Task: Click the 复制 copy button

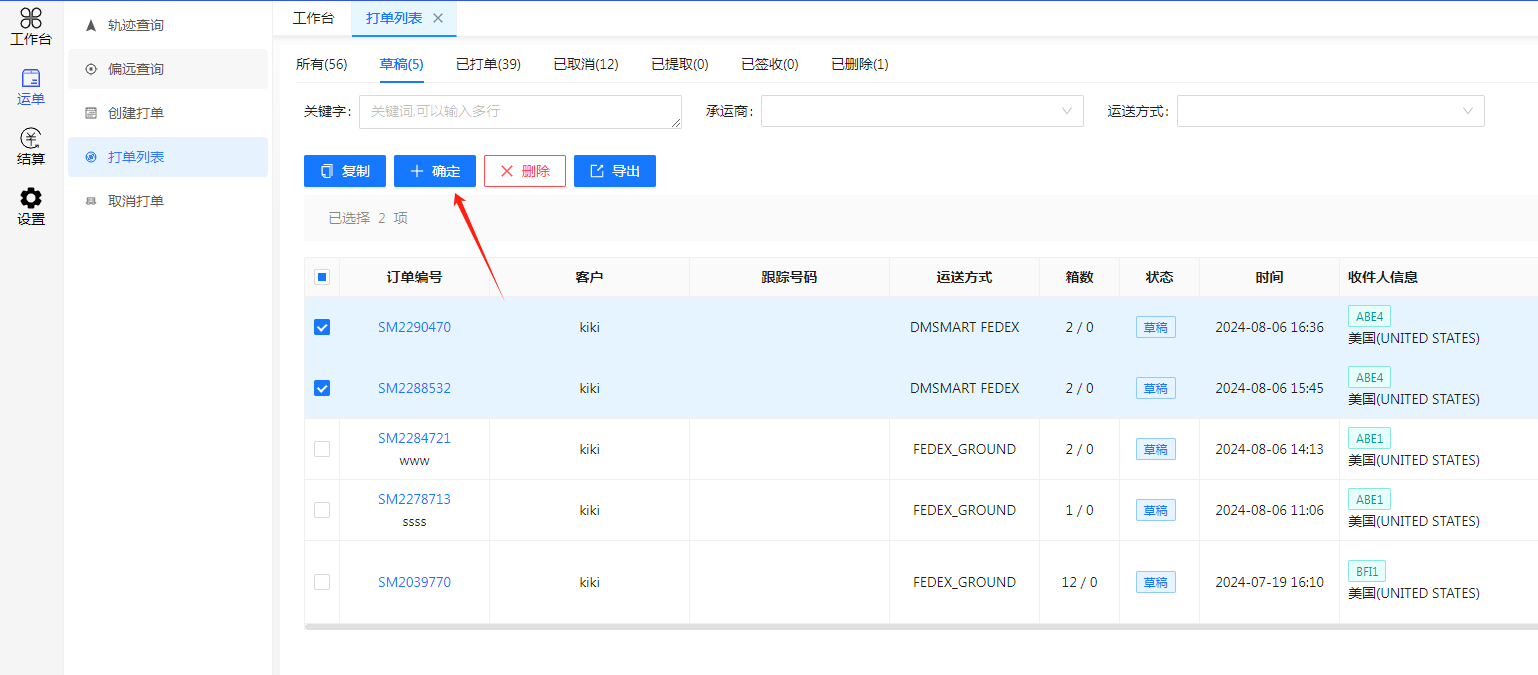Action: [x=345, y=171]
